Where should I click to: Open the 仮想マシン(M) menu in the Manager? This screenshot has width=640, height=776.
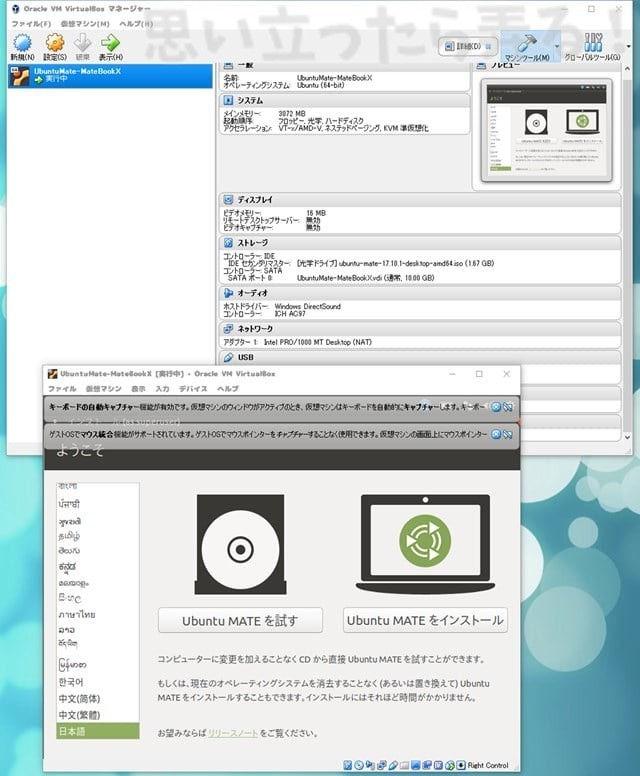point(85,23)
